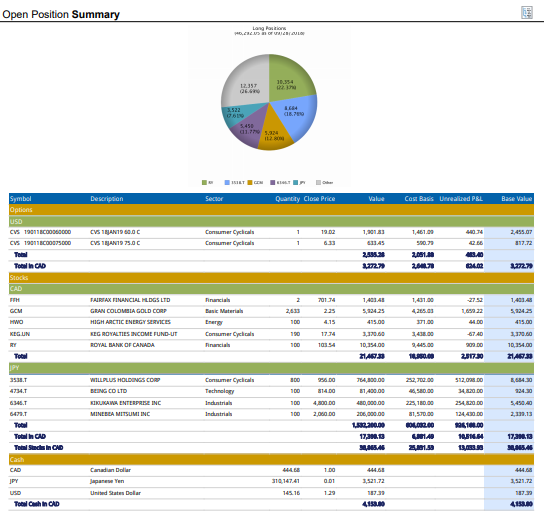Viewport: 544px width, 512px height.
Task: Click the HWO symbol cell
Action: (16, 322)
